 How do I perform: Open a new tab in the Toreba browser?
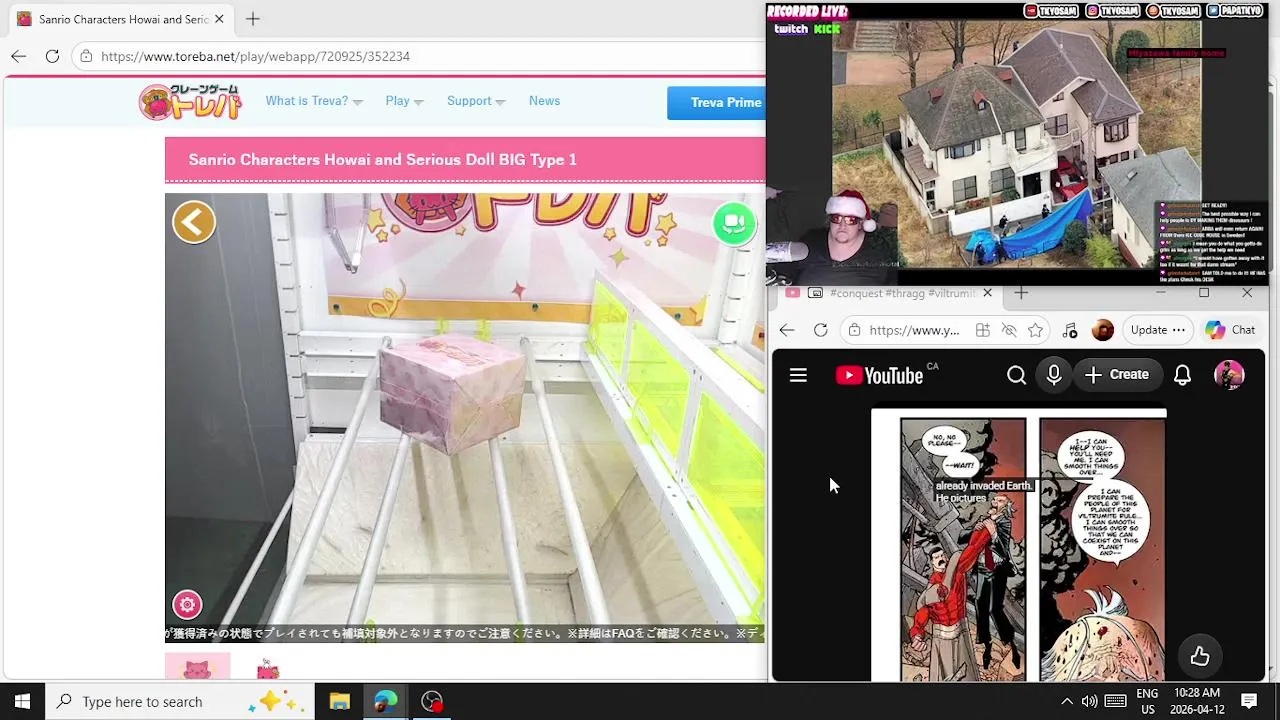(253, 19)
